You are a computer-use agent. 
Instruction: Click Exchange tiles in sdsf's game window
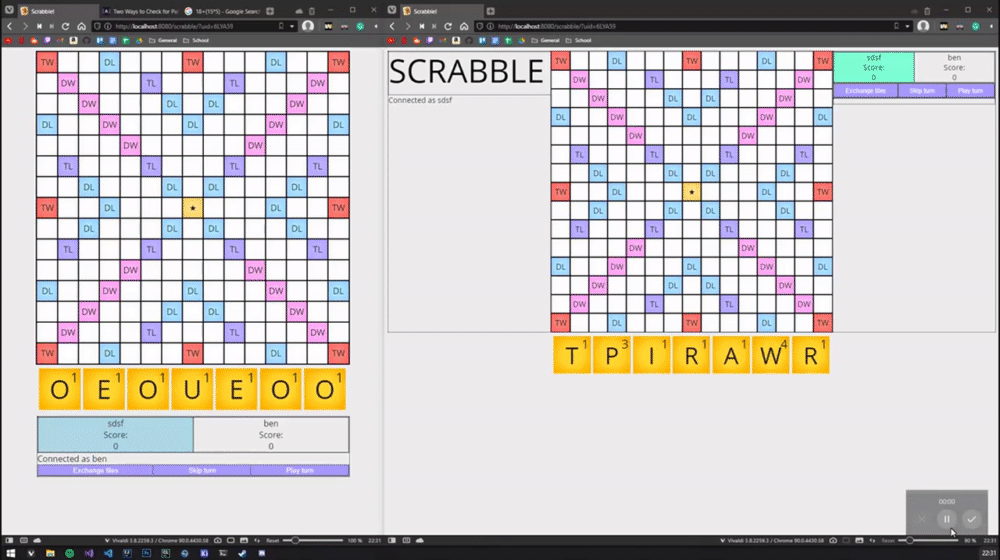tap(865, 91)
